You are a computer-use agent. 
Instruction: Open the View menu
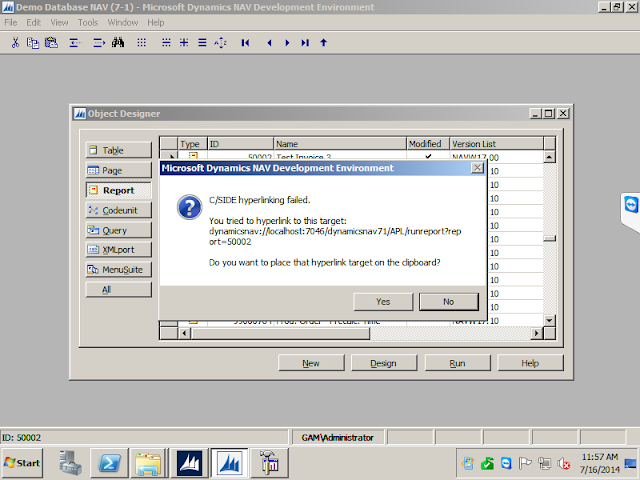pyautogui.click(x=59, y=22)
